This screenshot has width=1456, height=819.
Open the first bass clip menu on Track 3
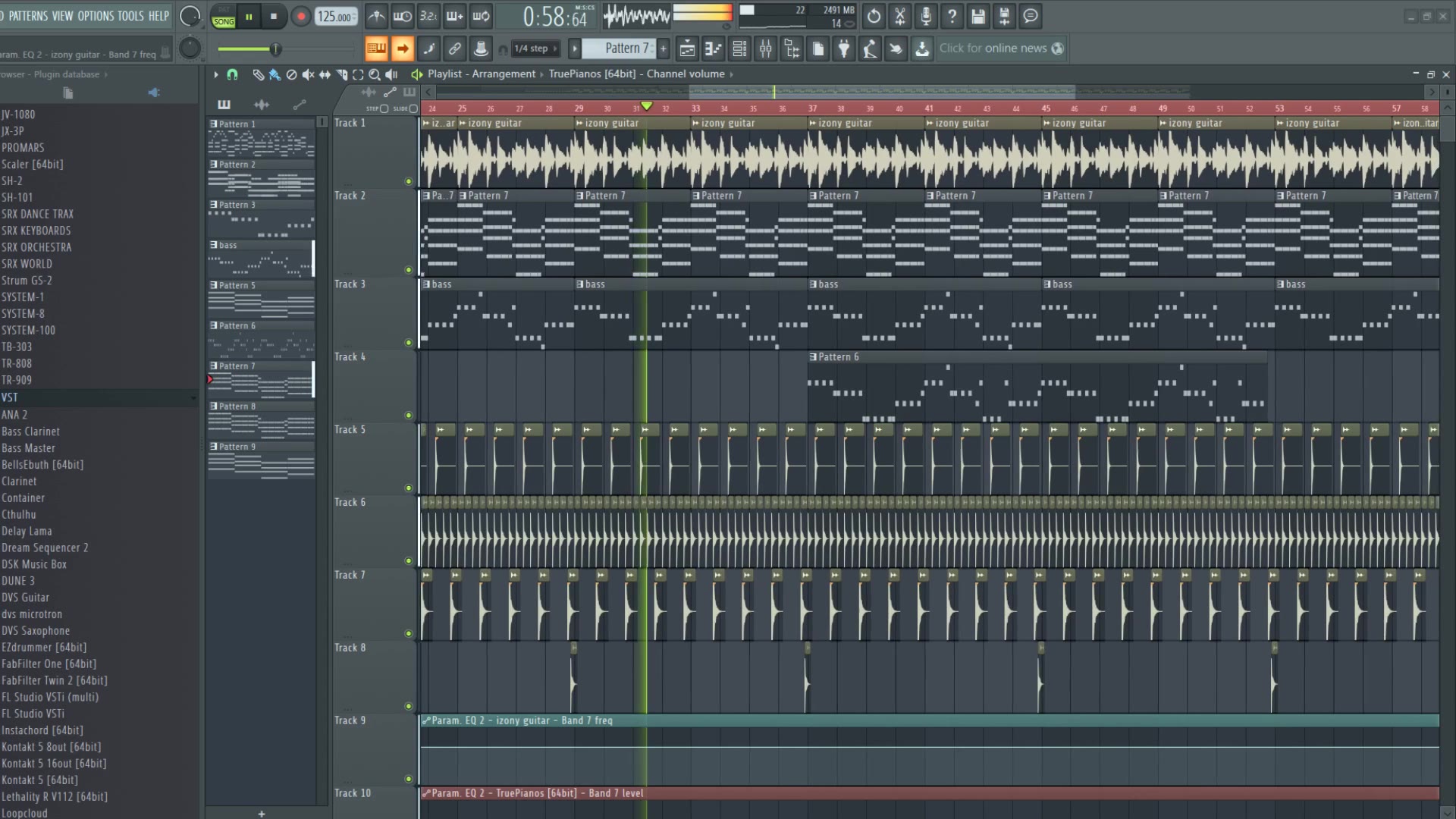click(426, 284)
